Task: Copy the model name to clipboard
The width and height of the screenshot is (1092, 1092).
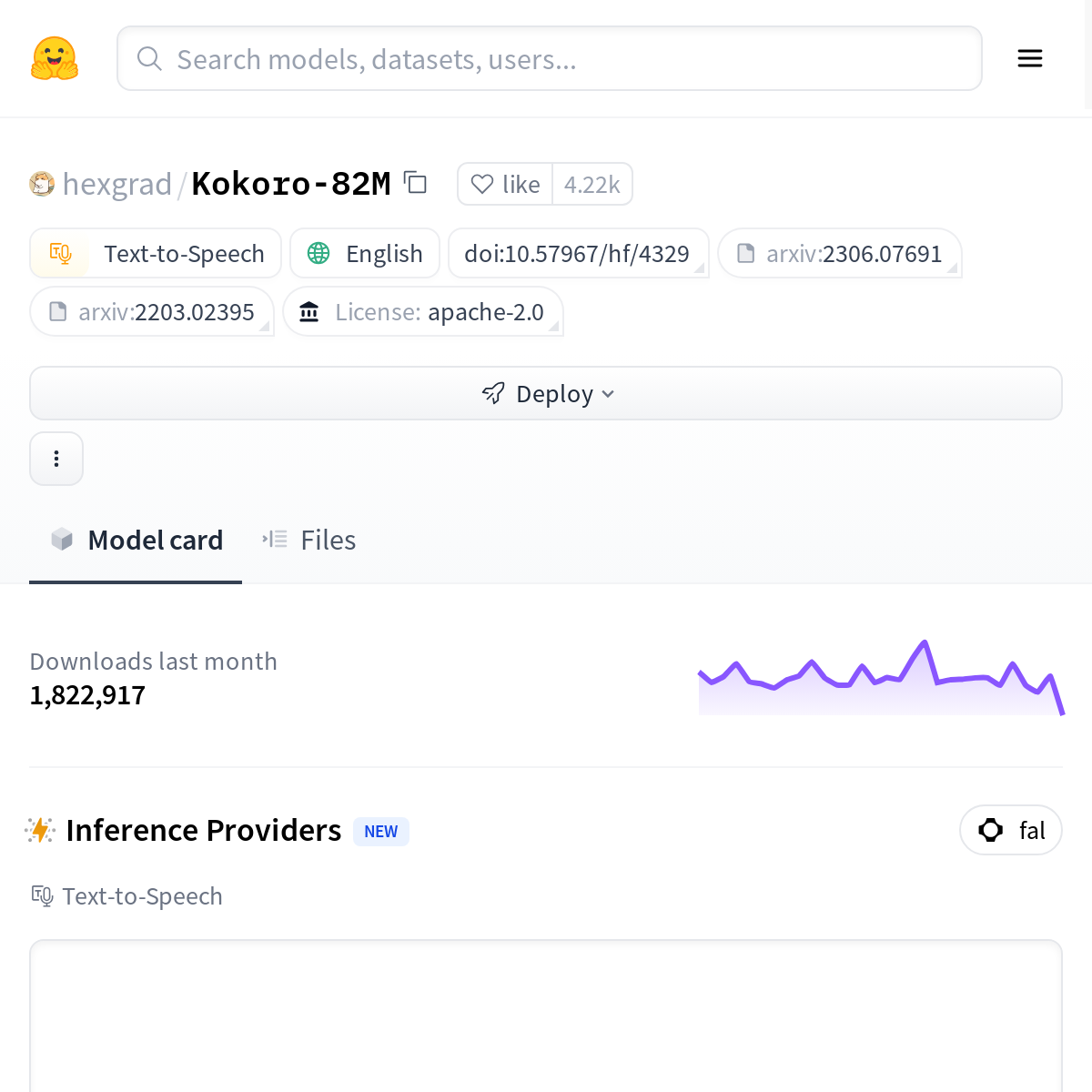Action: [416, 183]
